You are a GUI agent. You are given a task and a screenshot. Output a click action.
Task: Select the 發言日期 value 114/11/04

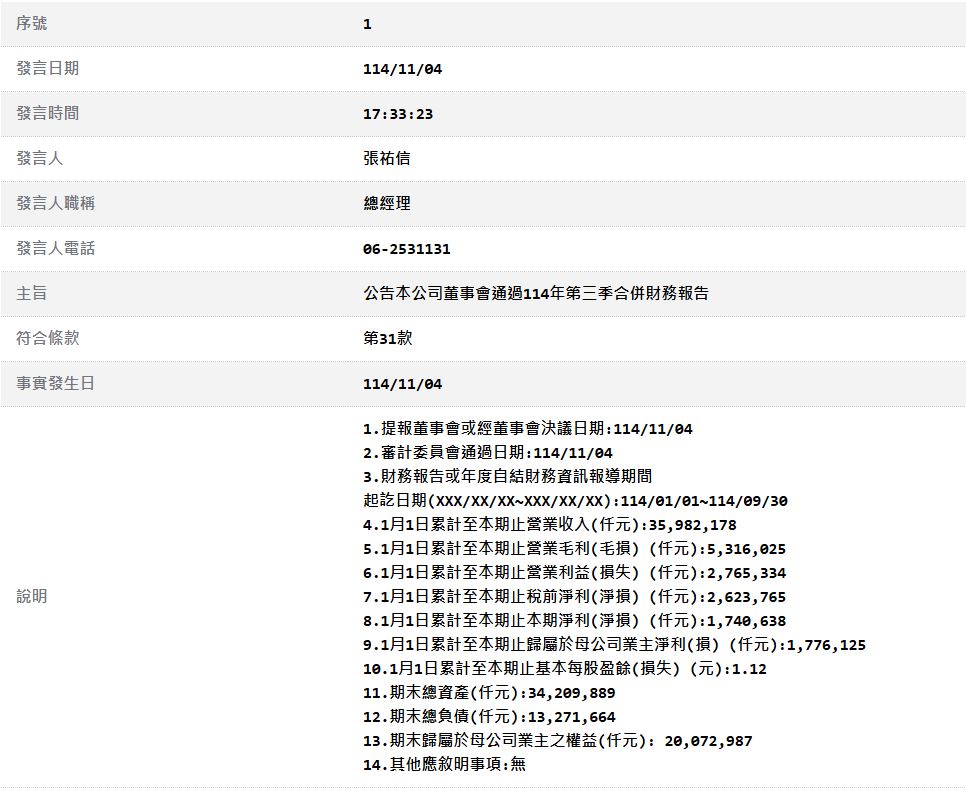(401, 69)
